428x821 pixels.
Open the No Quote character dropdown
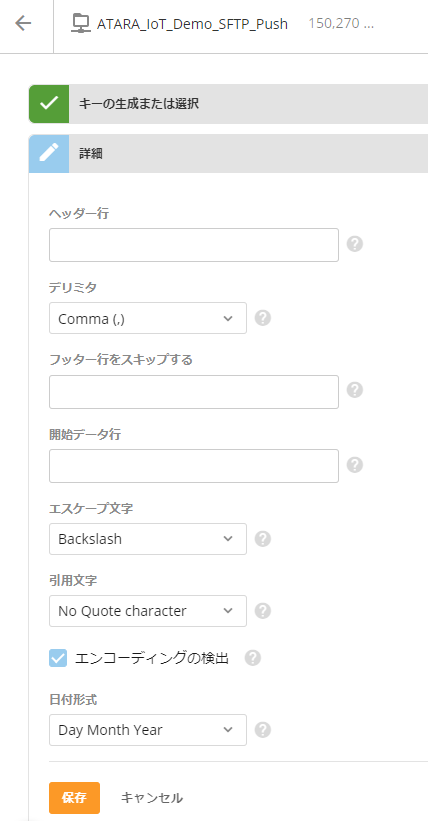(x=148, y=611)
